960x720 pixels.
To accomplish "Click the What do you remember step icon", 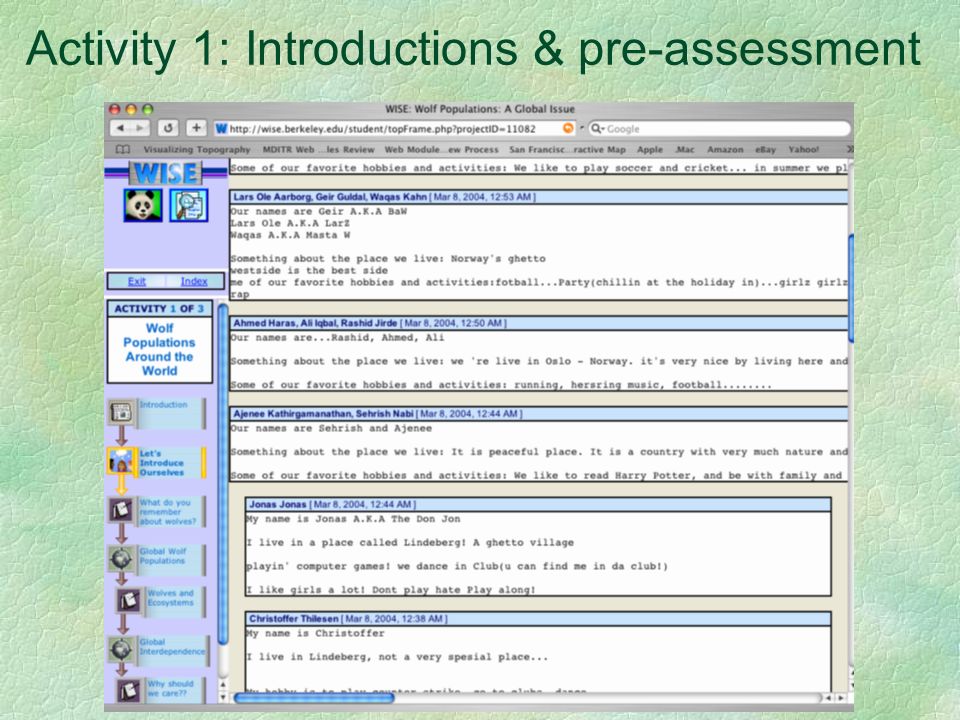I will 121,509.
